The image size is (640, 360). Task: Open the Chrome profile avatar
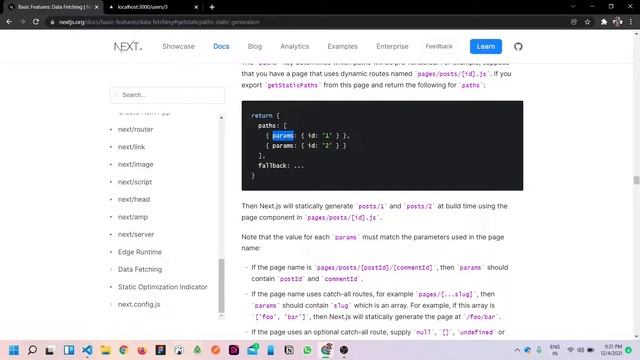pos(618,22)
